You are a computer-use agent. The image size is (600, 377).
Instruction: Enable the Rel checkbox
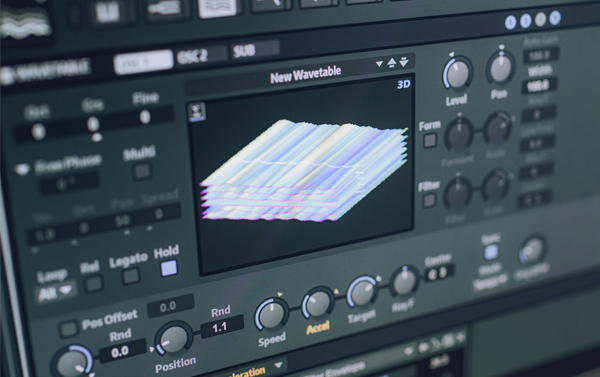coord(93,284)
